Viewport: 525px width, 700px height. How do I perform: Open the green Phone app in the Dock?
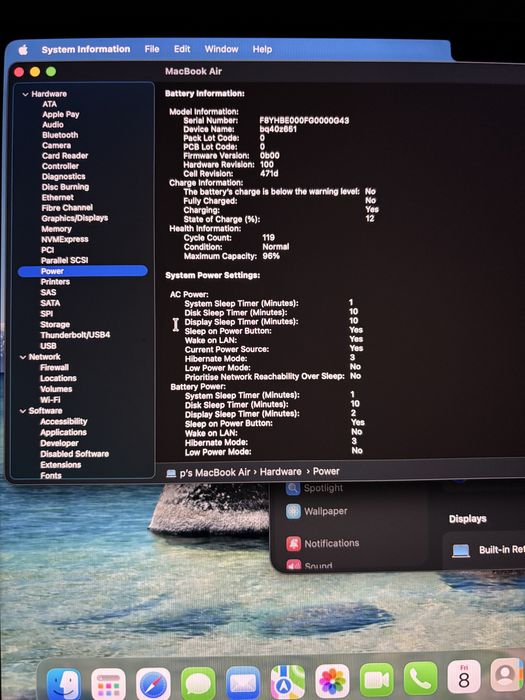click(x=421, y=678)
